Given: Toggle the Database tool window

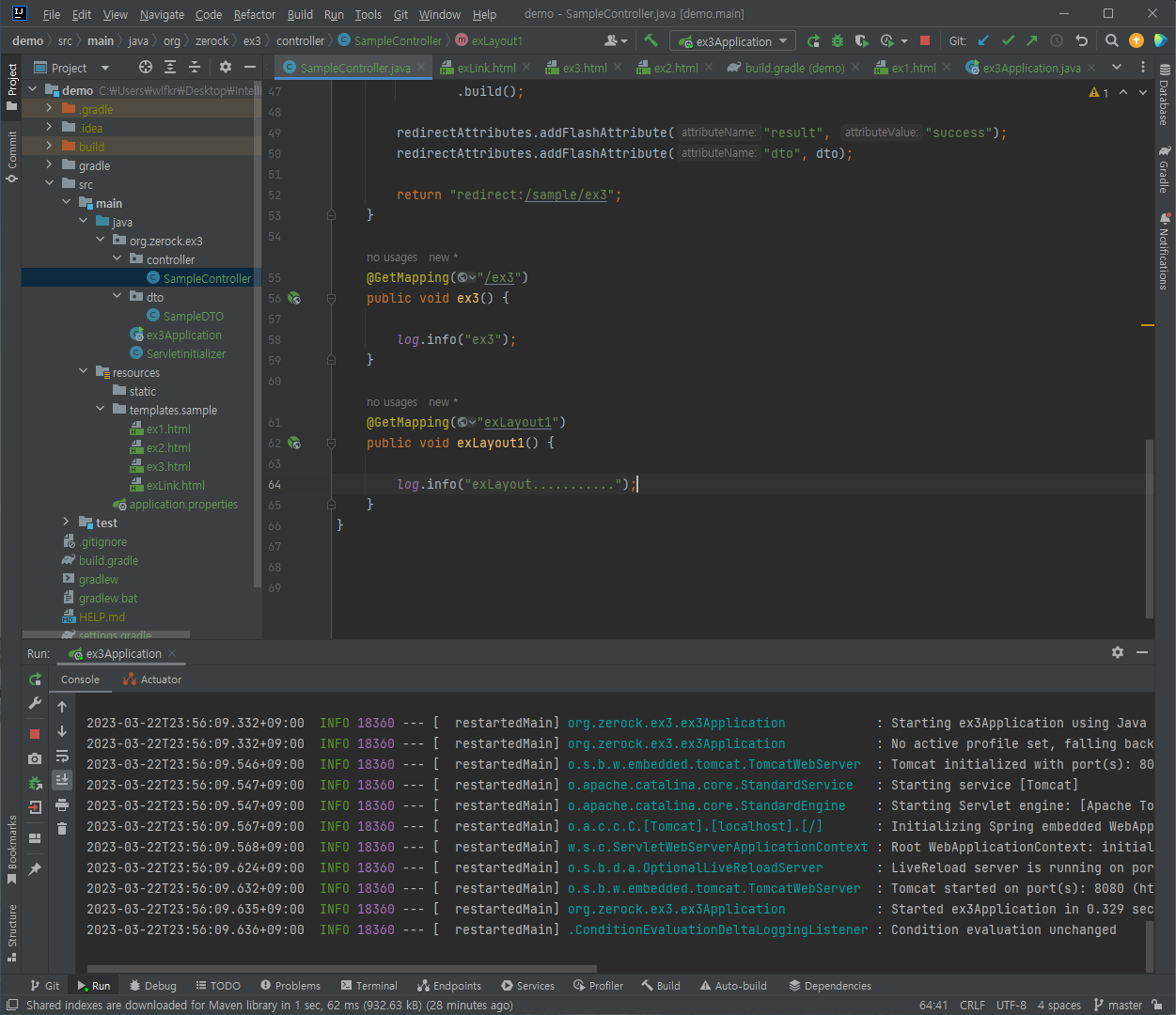Looking at the screenshot, I should click(1165, 94).
